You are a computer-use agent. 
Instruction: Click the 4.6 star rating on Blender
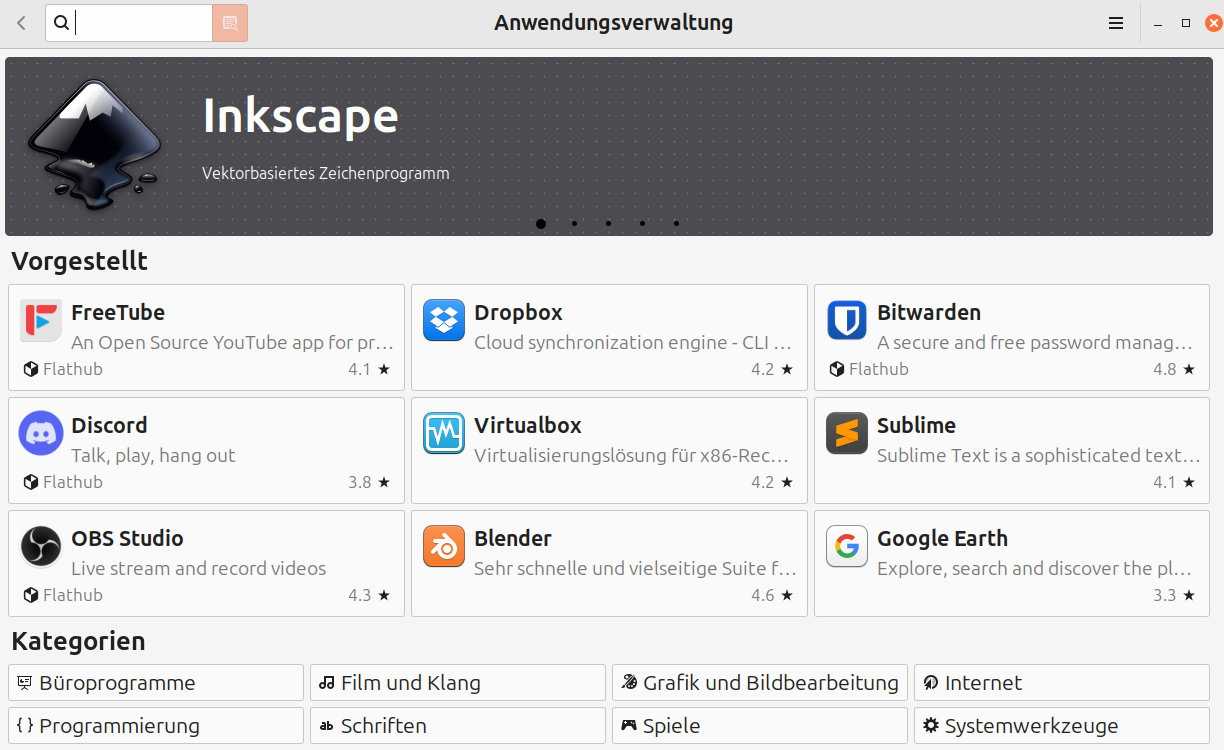click(x=772, y=595)
